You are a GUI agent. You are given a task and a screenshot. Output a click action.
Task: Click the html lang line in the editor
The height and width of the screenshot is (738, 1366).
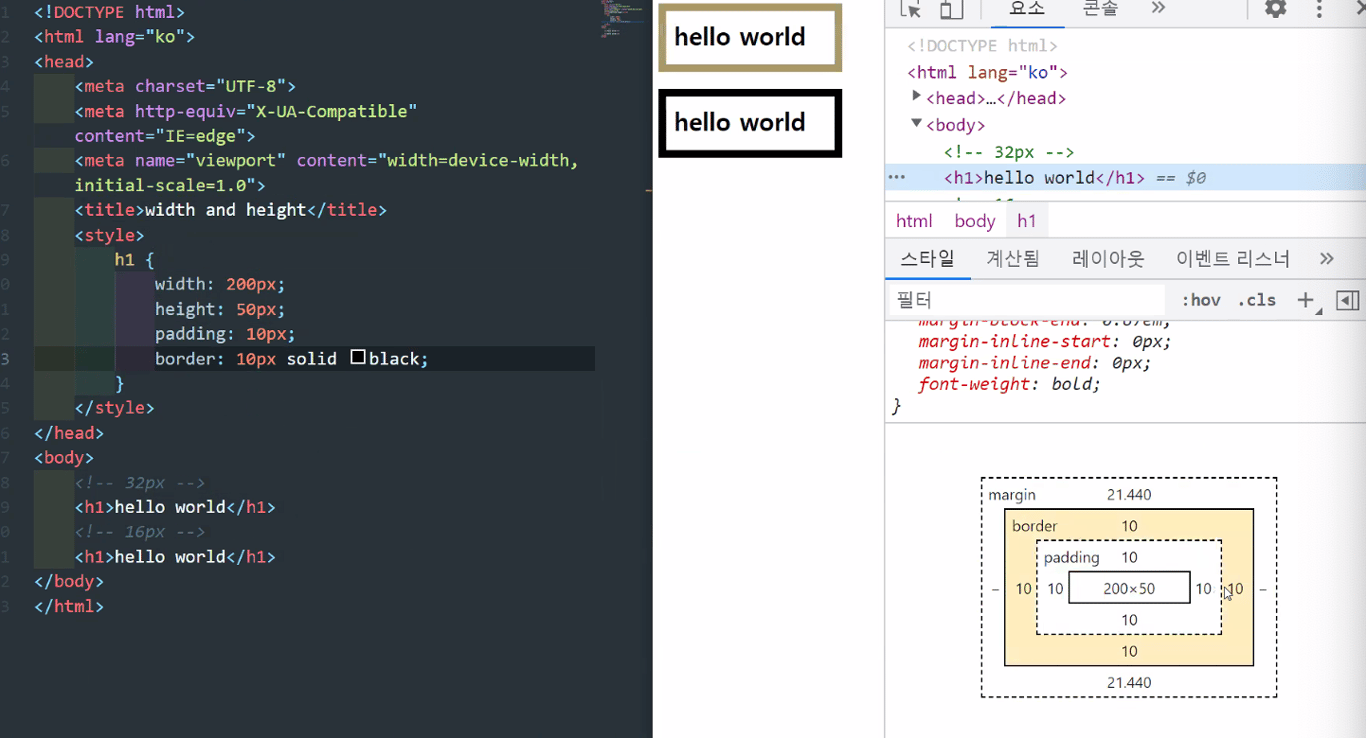click(x=114, y=37)
